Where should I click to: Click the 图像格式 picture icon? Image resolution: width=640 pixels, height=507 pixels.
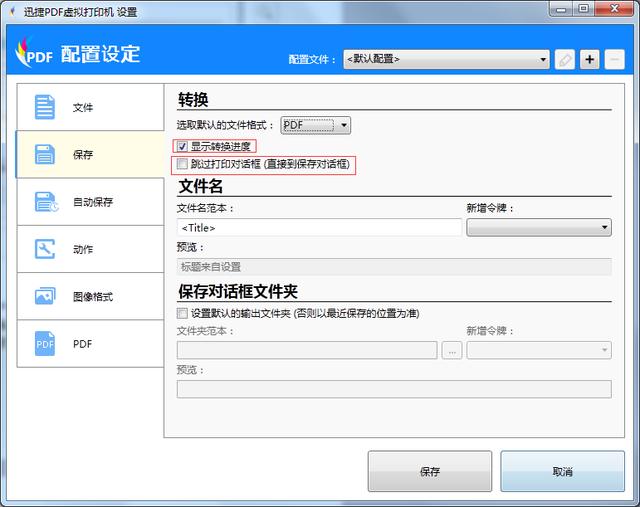pos(46,297)
